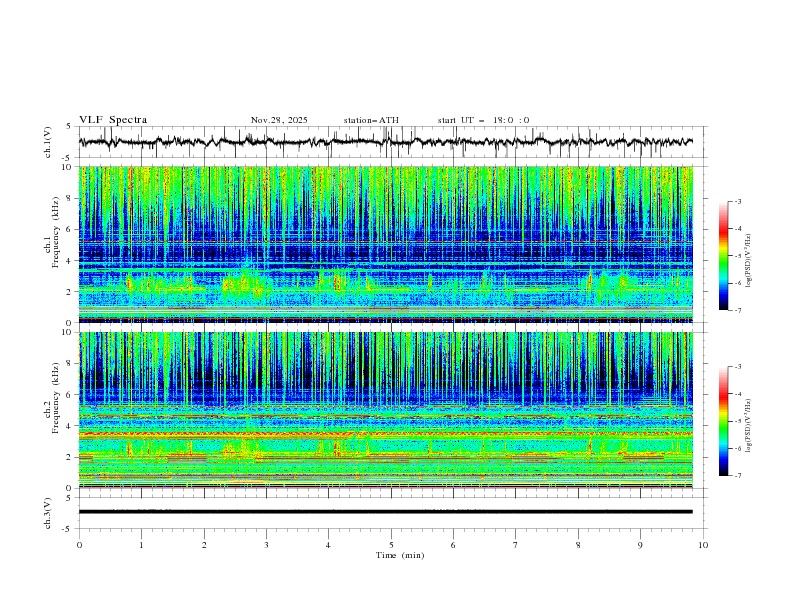Click the '-7' label on ch.2 color scale
The height and width of the screenshot is (612, 792).
pos(737,476)
